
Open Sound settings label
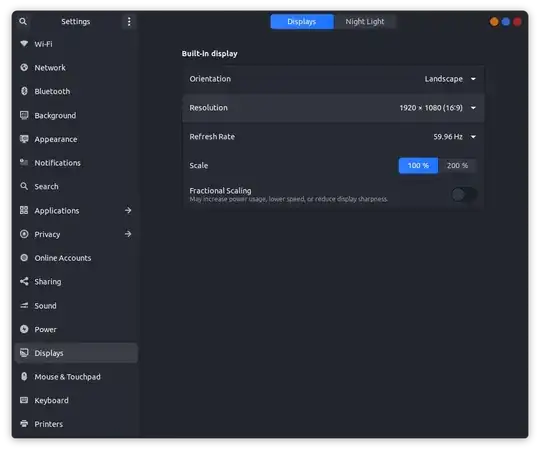tap(45, 306)
